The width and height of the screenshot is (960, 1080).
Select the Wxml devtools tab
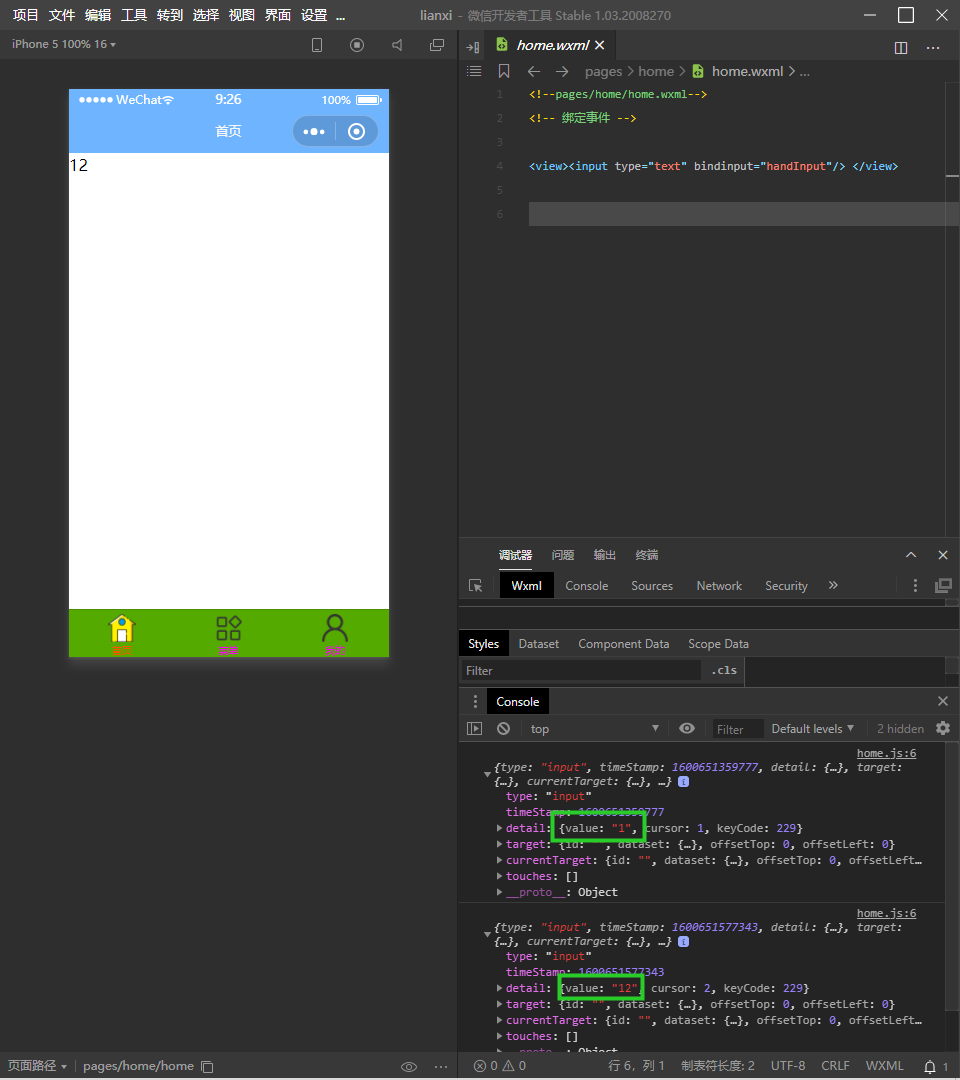tap(527, 585)
